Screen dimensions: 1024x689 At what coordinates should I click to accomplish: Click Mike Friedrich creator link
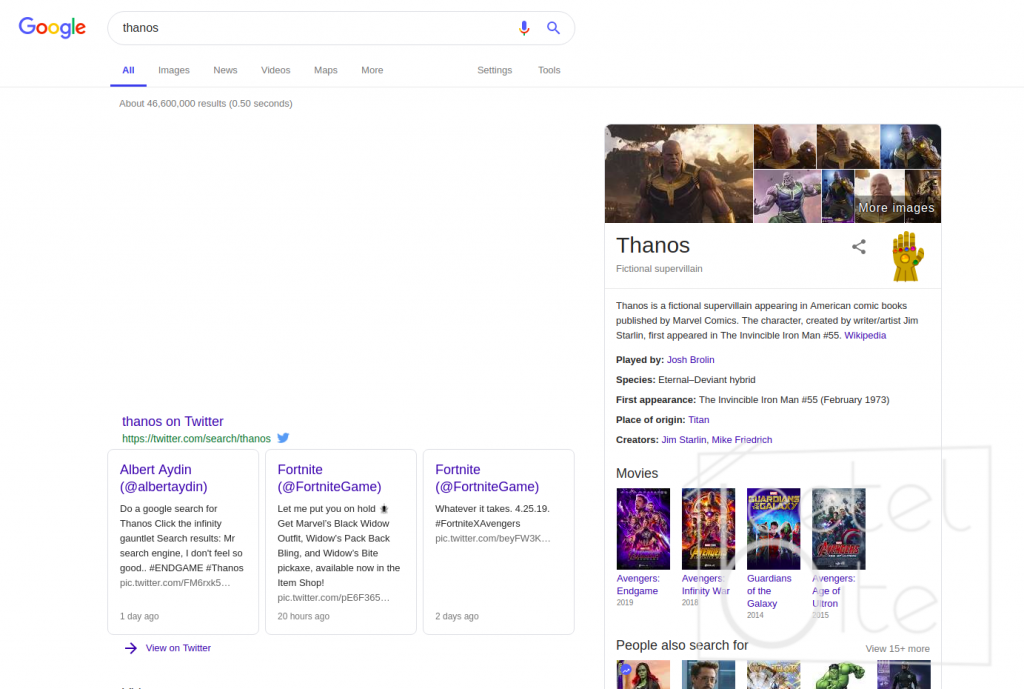click(742, 440)
